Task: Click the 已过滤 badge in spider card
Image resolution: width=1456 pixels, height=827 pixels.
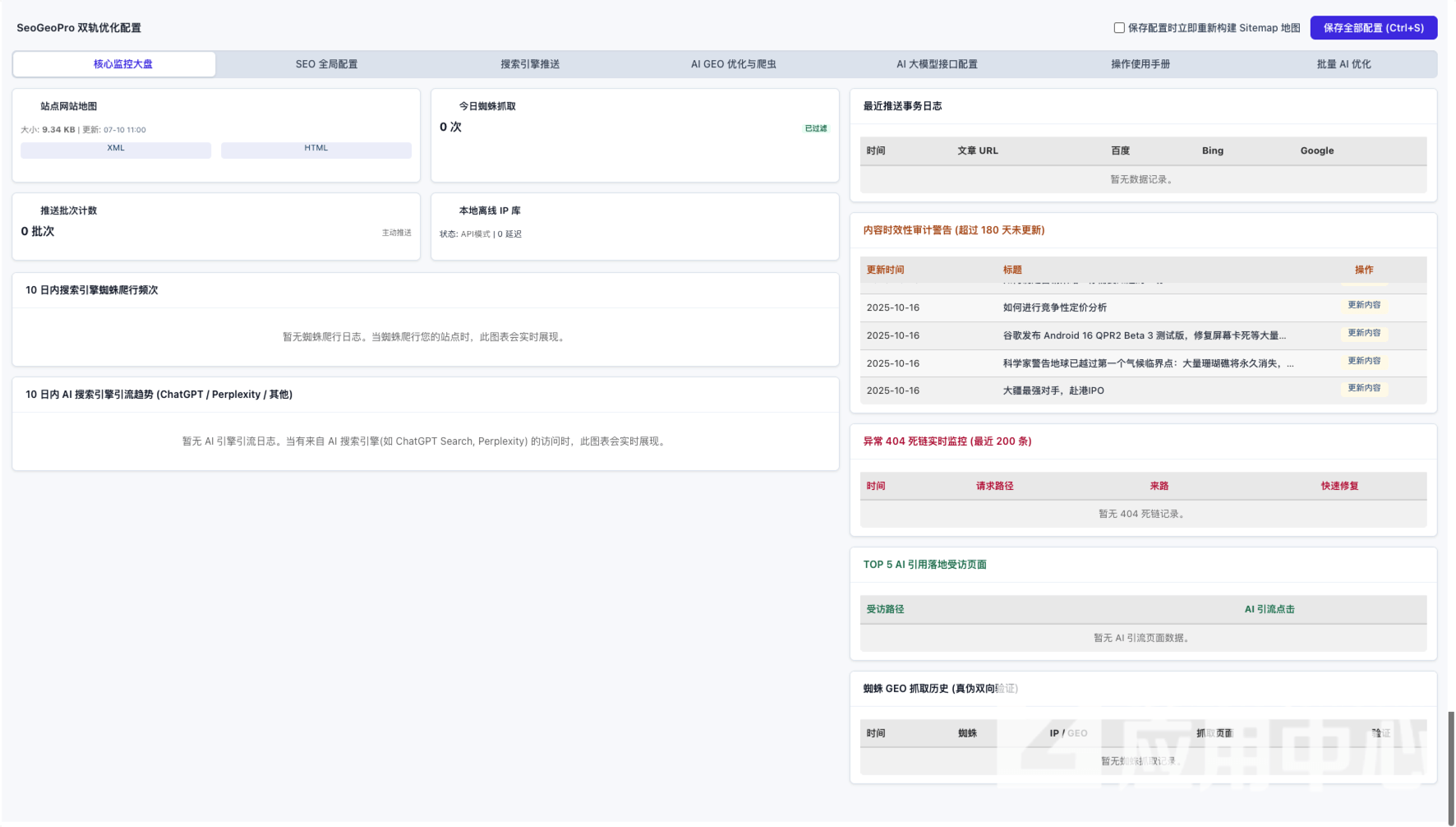Action: 816,128
